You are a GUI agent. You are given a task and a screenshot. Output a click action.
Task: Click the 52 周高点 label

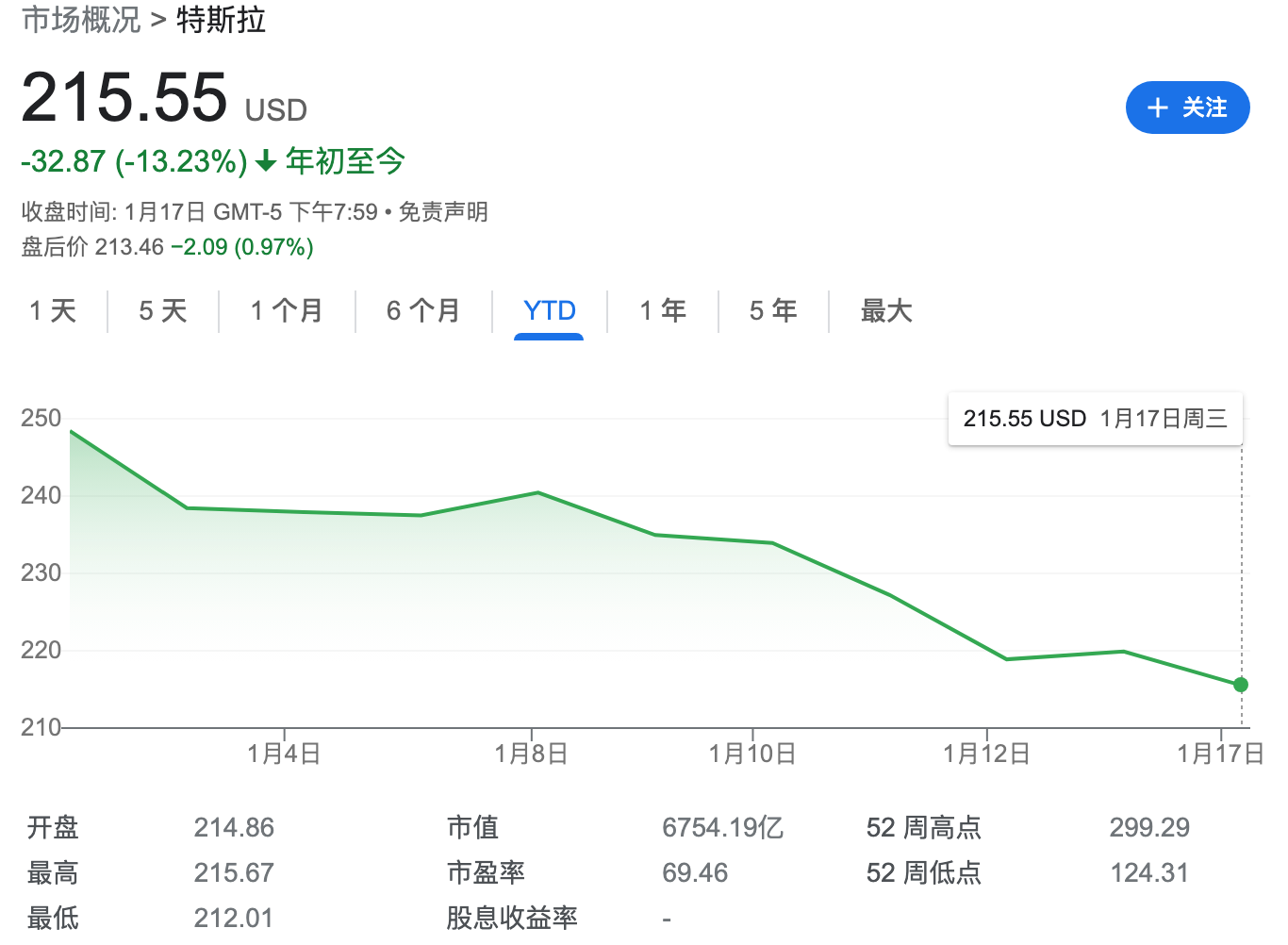(x=924, y=827)
